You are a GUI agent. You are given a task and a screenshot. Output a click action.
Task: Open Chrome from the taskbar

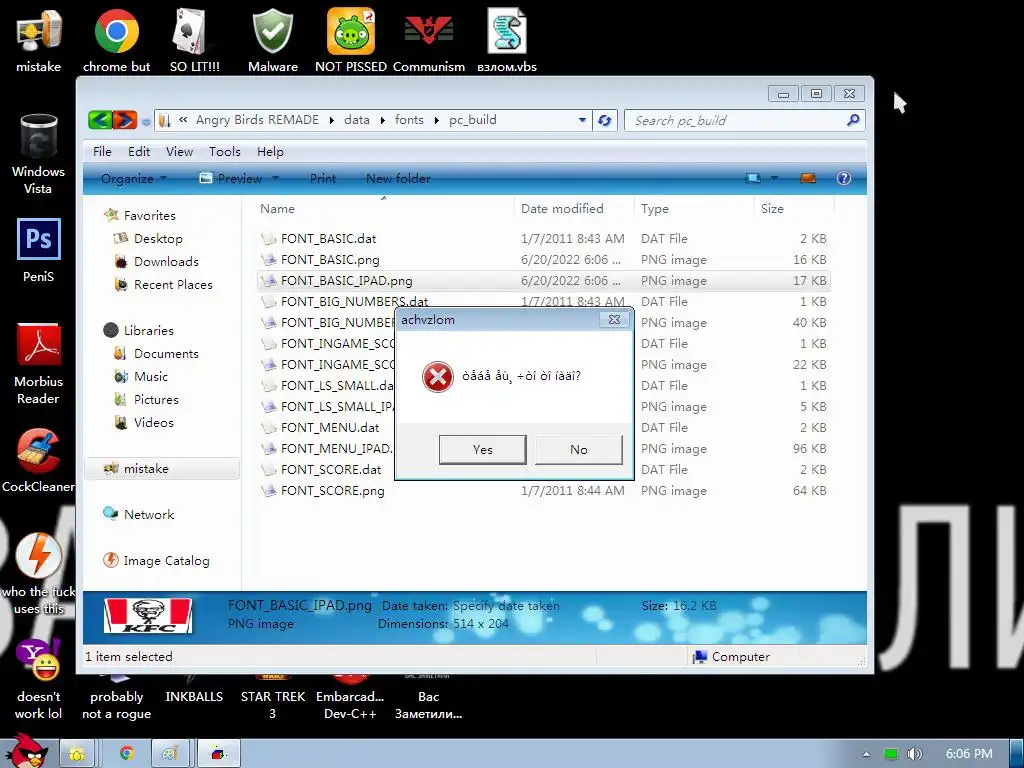(126, 754)
